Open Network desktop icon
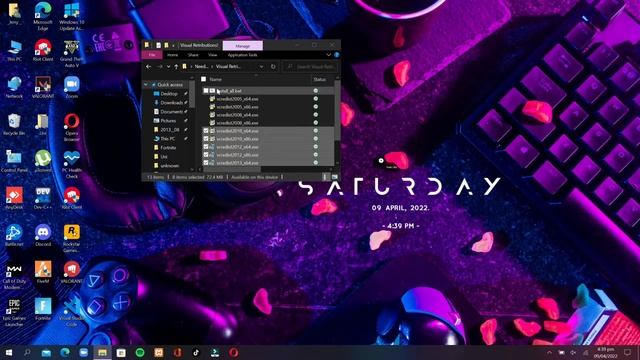 (14, 88)
